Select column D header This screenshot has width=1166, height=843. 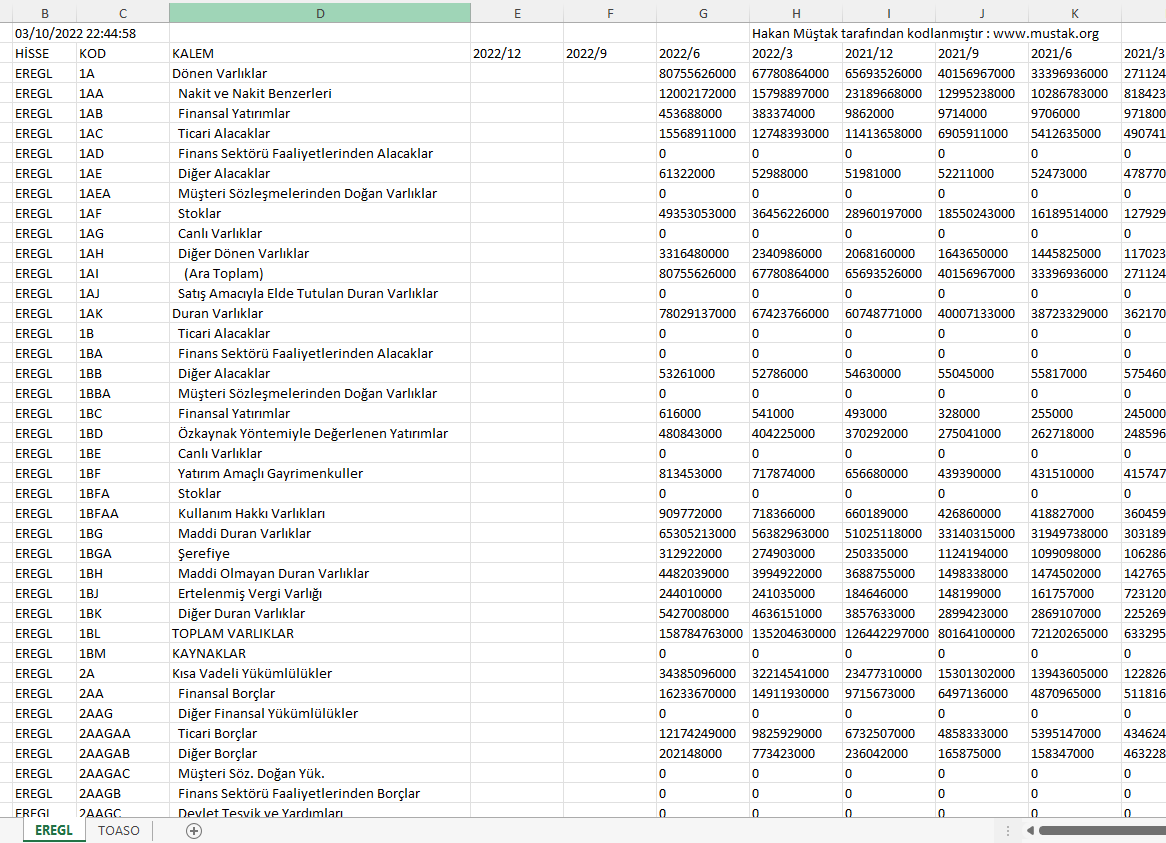[320, 13]
